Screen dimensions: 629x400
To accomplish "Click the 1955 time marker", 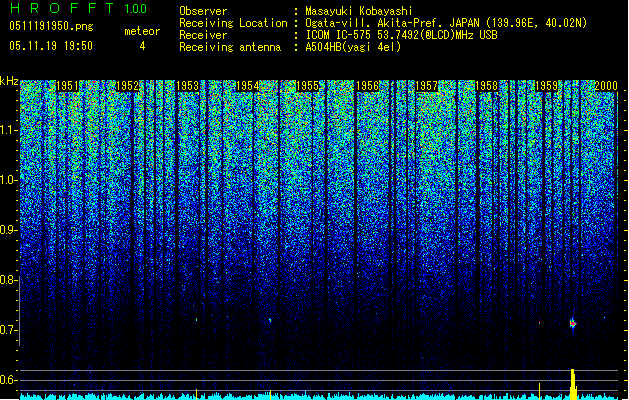I will tap(307, 86).
